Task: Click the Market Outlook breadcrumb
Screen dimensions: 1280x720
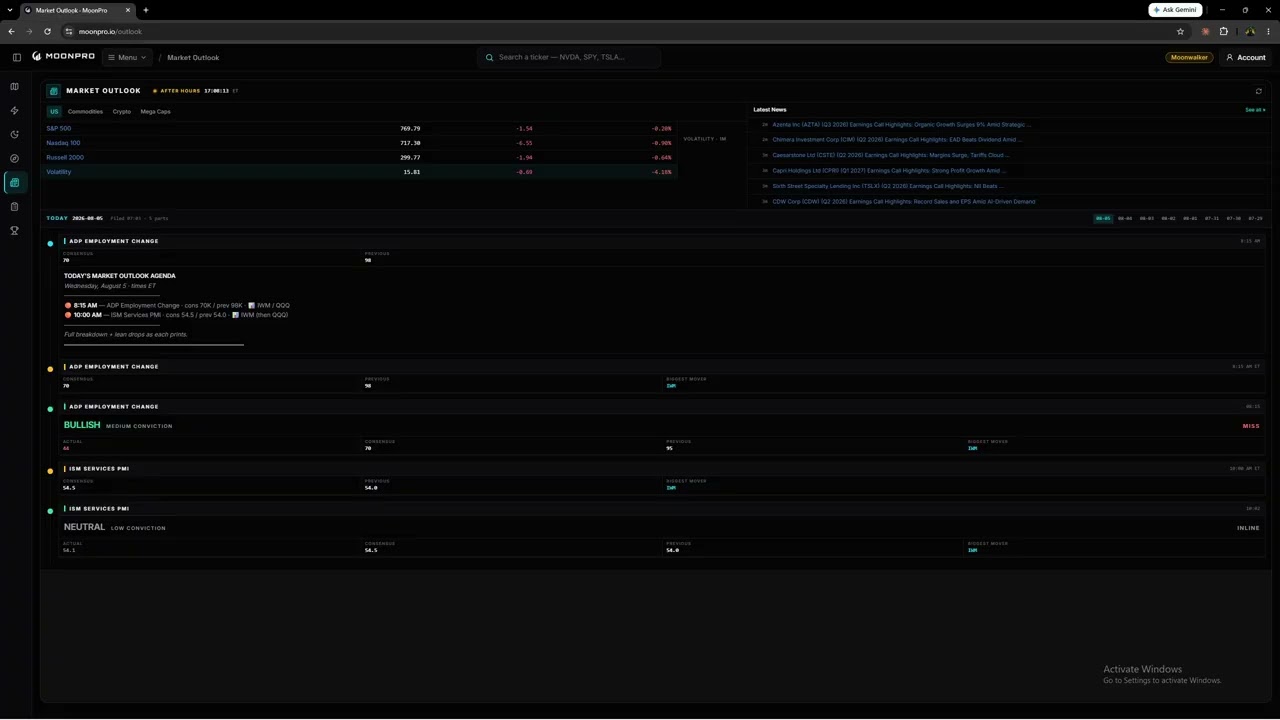Action: pyautogui.click(x=193, y=57)
